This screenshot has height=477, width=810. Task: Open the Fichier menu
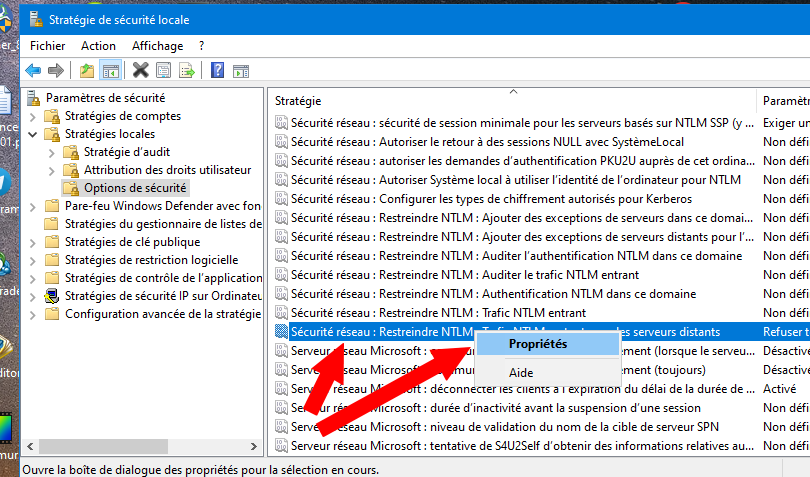(x=48, y=46)
